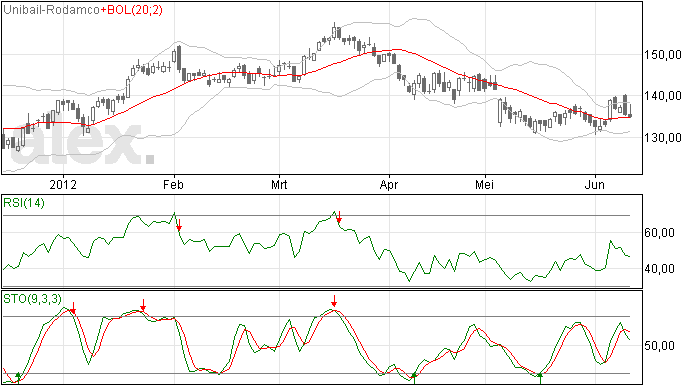Click the 2012 date axis label

click(x=63, y=184)
